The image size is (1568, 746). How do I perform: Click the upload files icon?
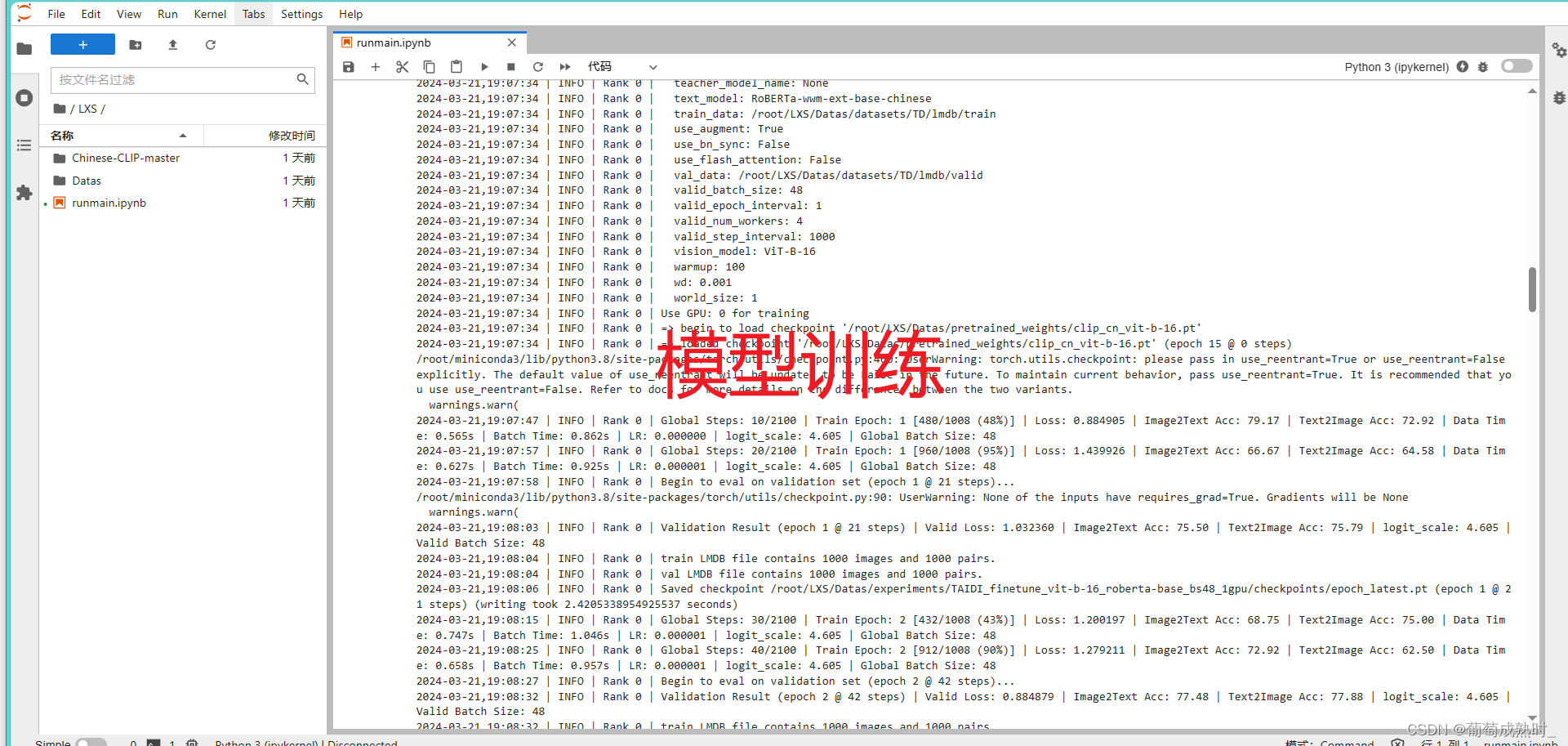[x=173, y=45]
